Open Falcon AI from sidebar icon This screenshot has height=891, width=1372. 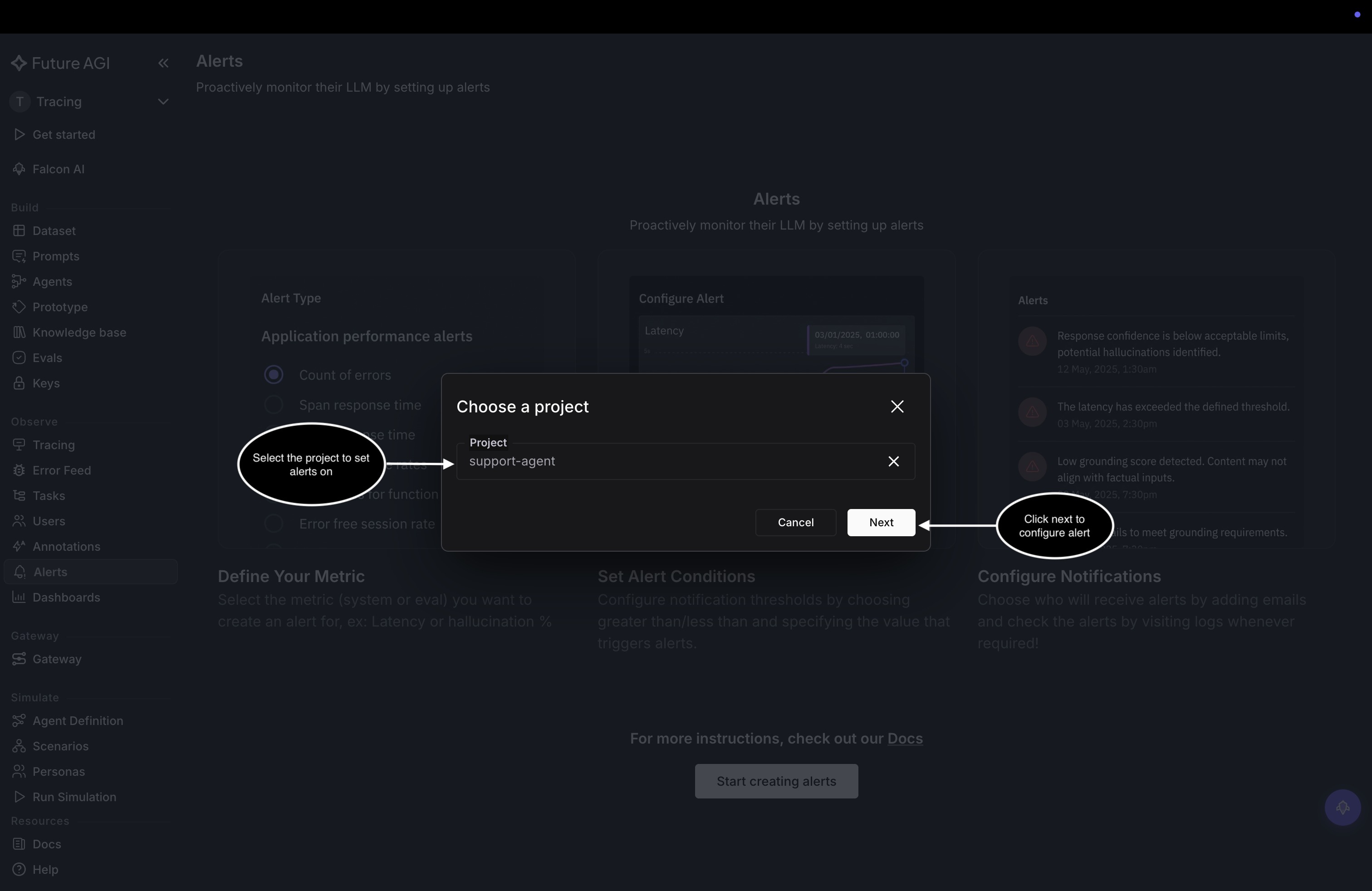19,169
